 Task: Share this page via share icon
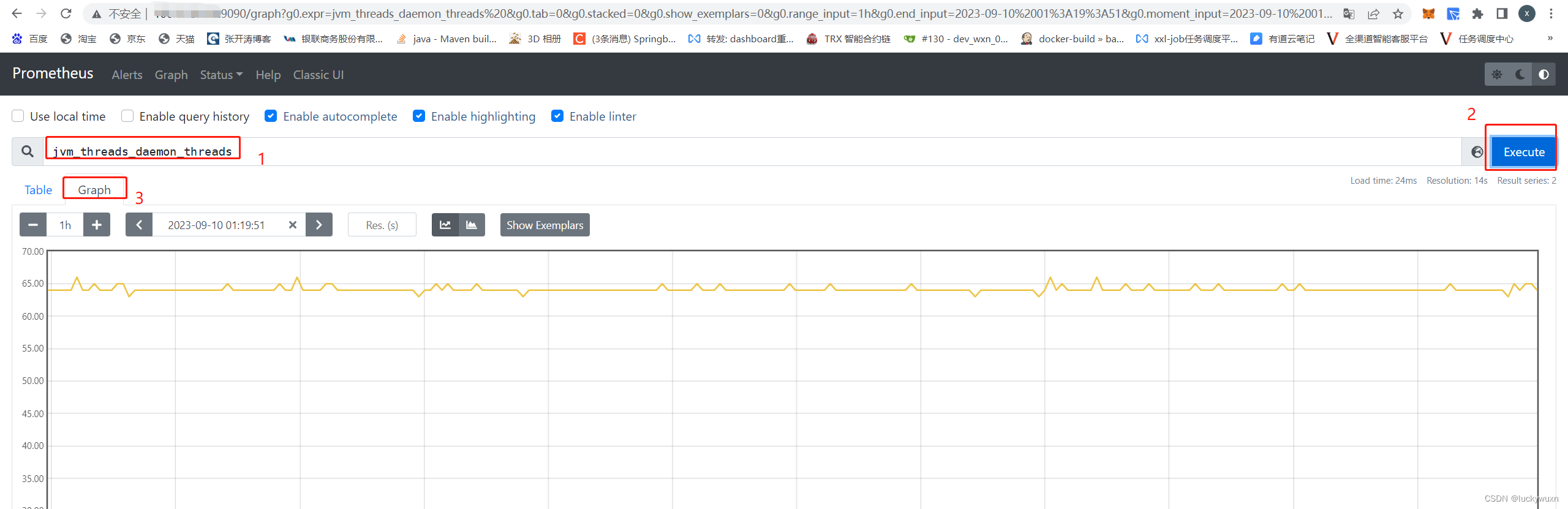1373,13
